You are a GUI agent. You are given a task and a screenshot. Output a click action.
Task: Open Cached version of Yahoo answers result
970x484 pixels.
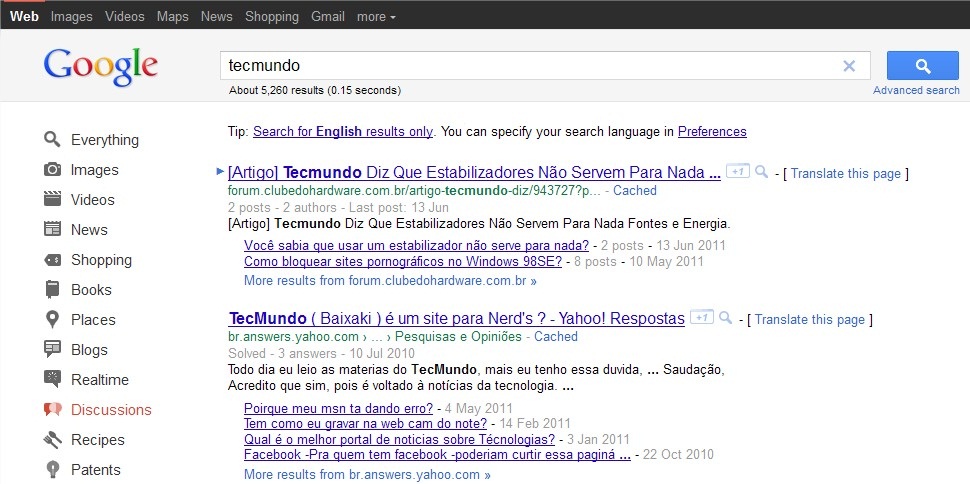[556, 337]
